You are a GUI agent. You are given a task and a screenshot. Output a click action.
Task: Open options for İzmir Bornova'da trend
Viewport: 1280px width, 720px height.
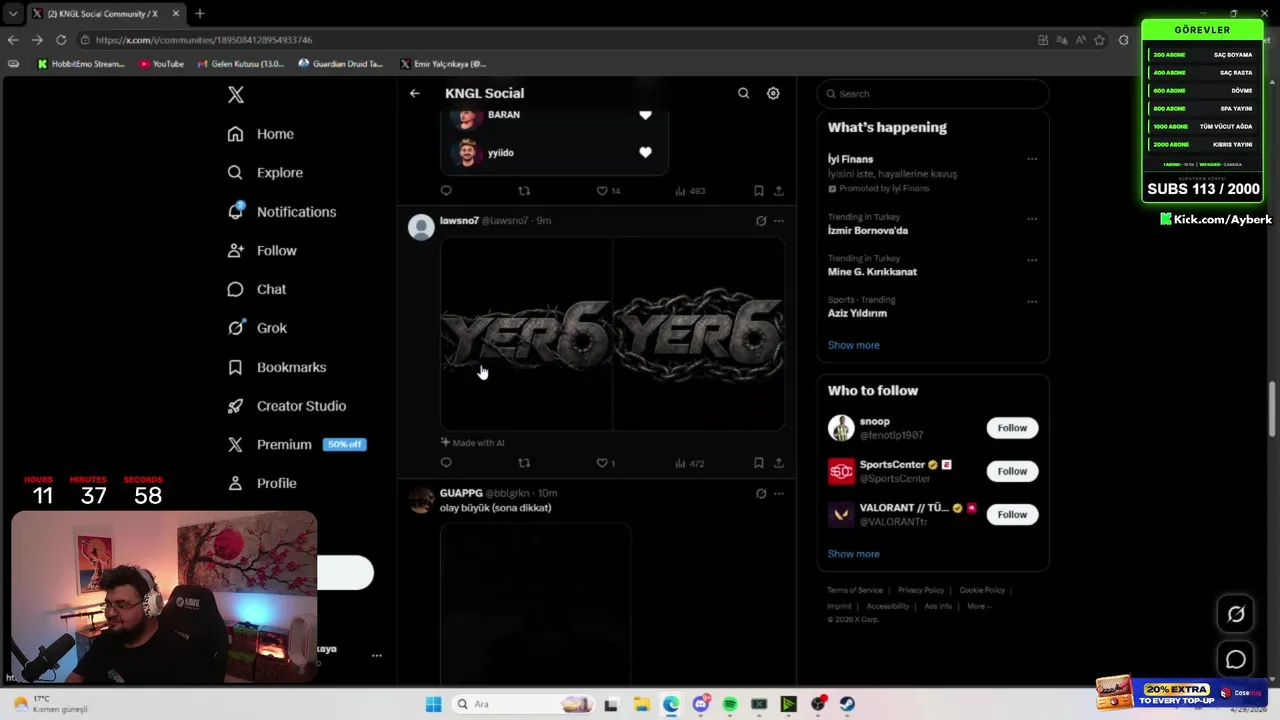click(1032, 219)
